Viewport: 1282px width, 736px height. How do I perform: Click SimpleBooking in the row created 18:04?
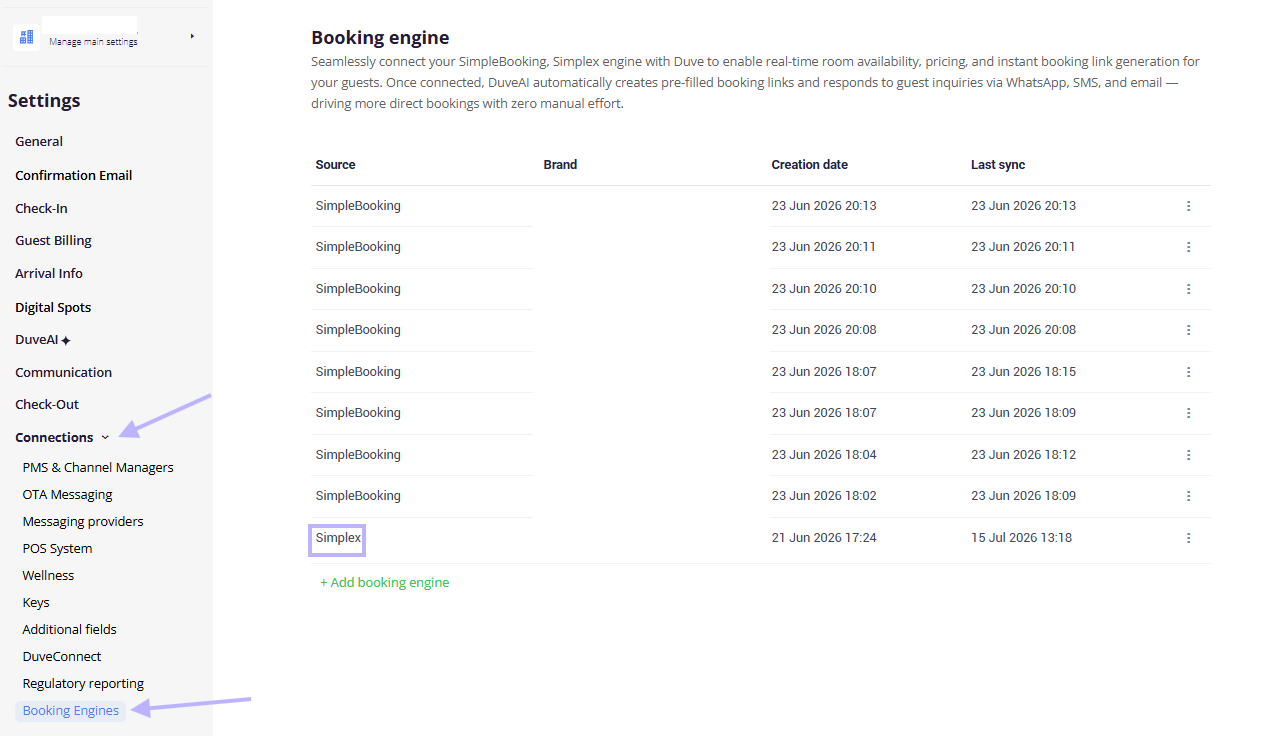(358, 455)
